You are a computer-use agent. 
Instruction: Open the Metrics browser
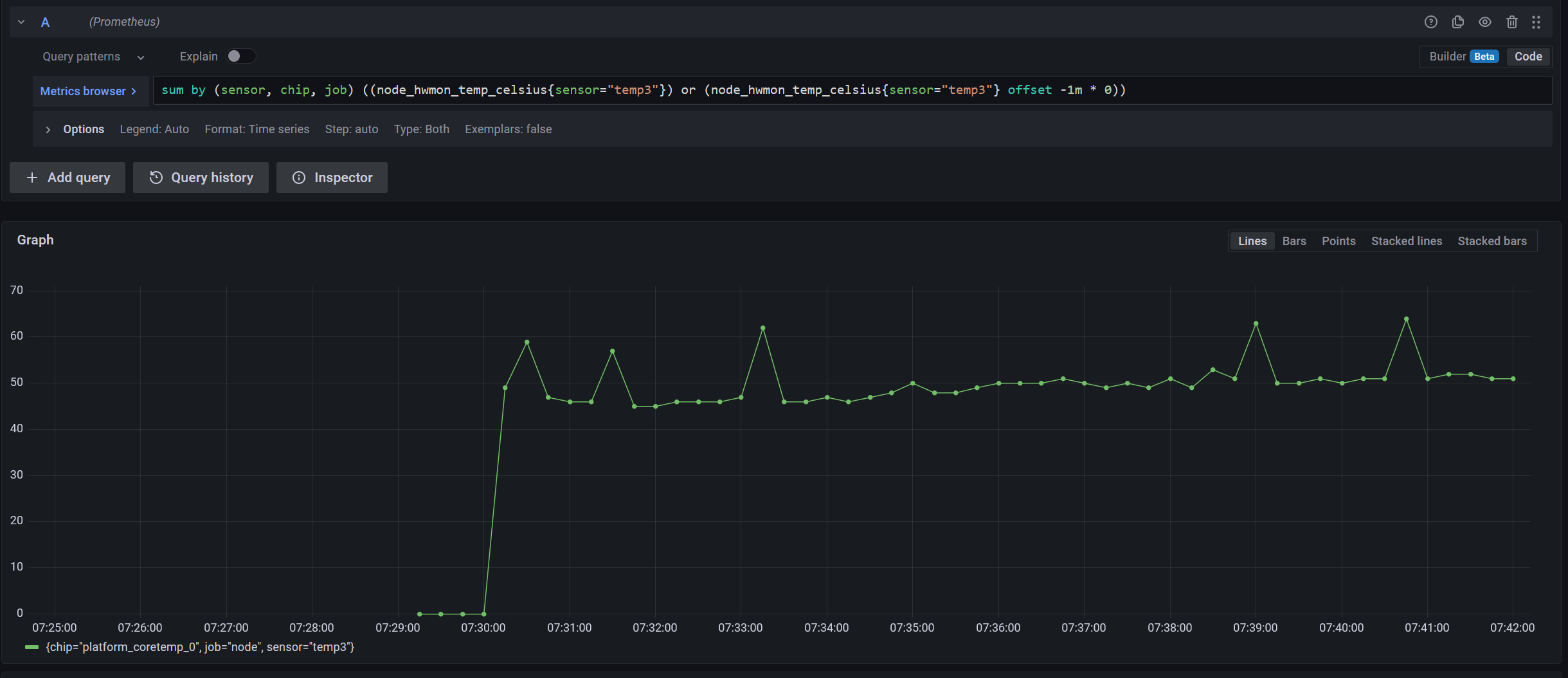click(x=89, y=91)
